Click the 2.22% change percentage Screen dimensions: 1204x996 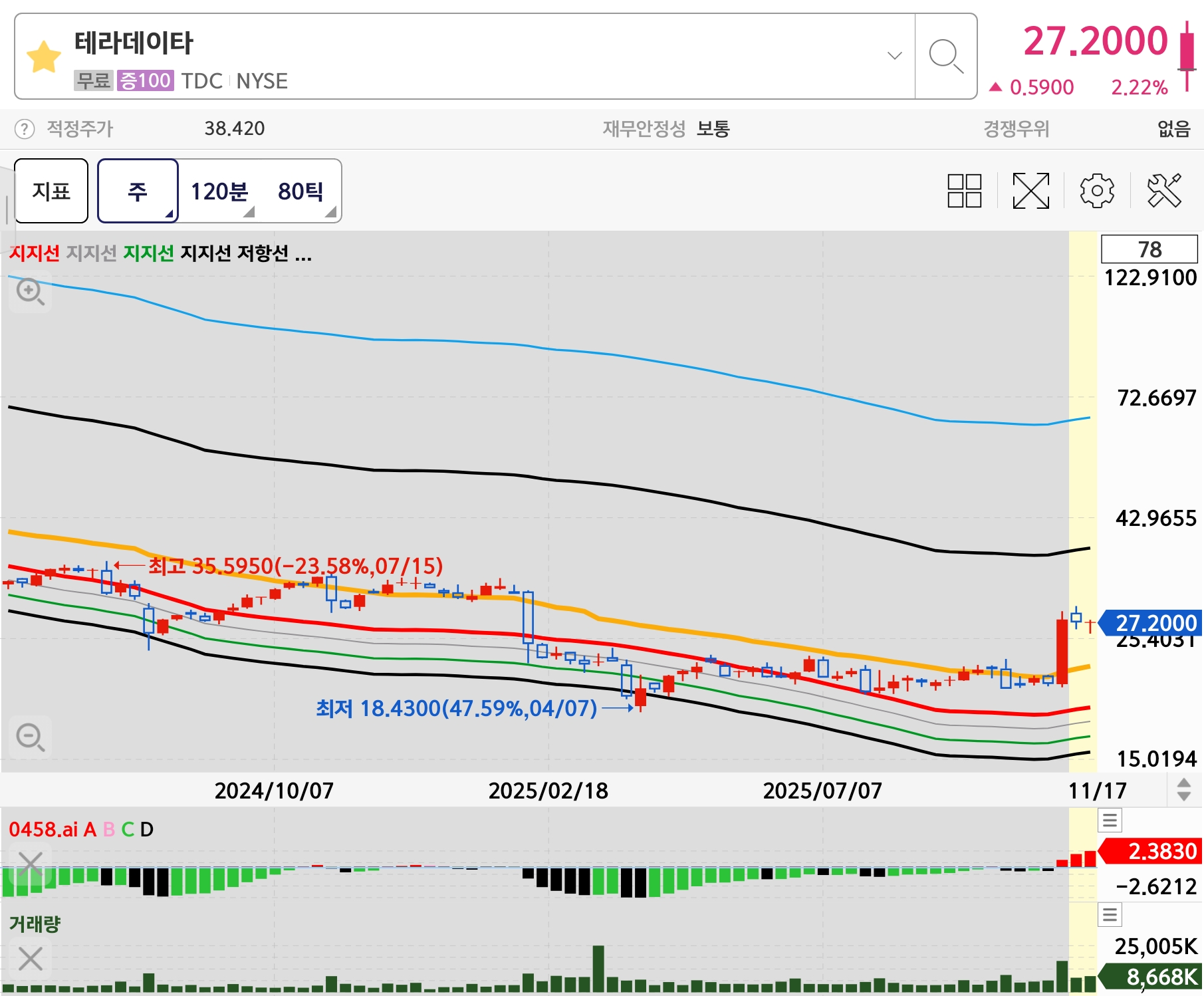point(1140,87)
